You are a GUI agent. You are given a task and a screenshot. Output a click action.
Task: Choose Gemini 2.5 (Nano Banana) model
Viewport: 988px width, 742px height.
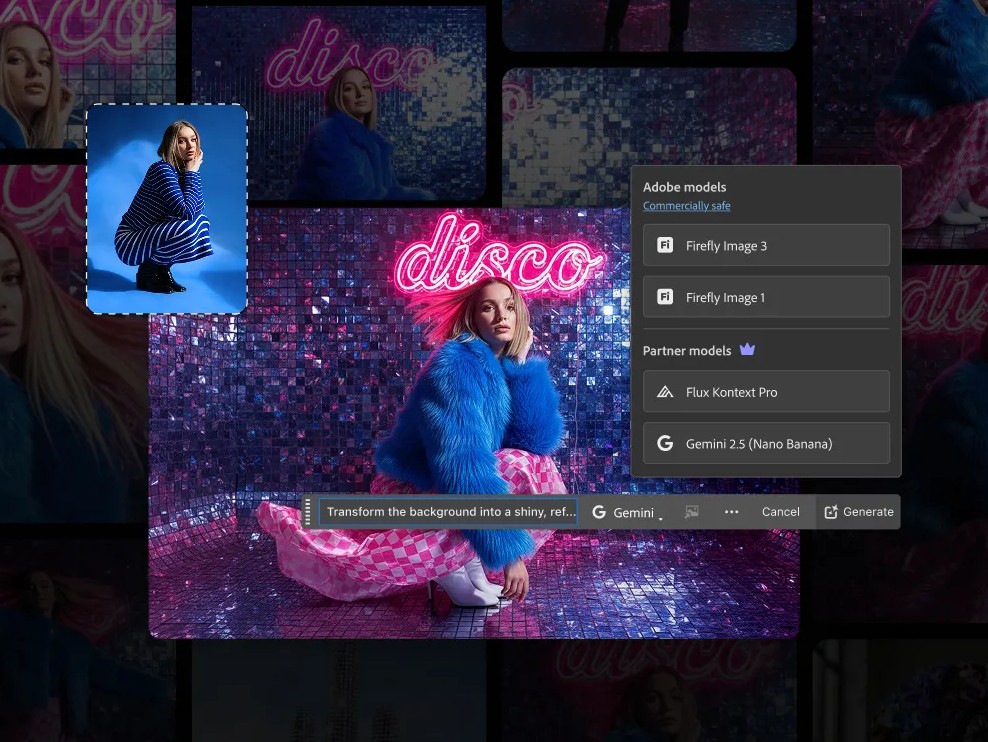(x=766, y=443)
